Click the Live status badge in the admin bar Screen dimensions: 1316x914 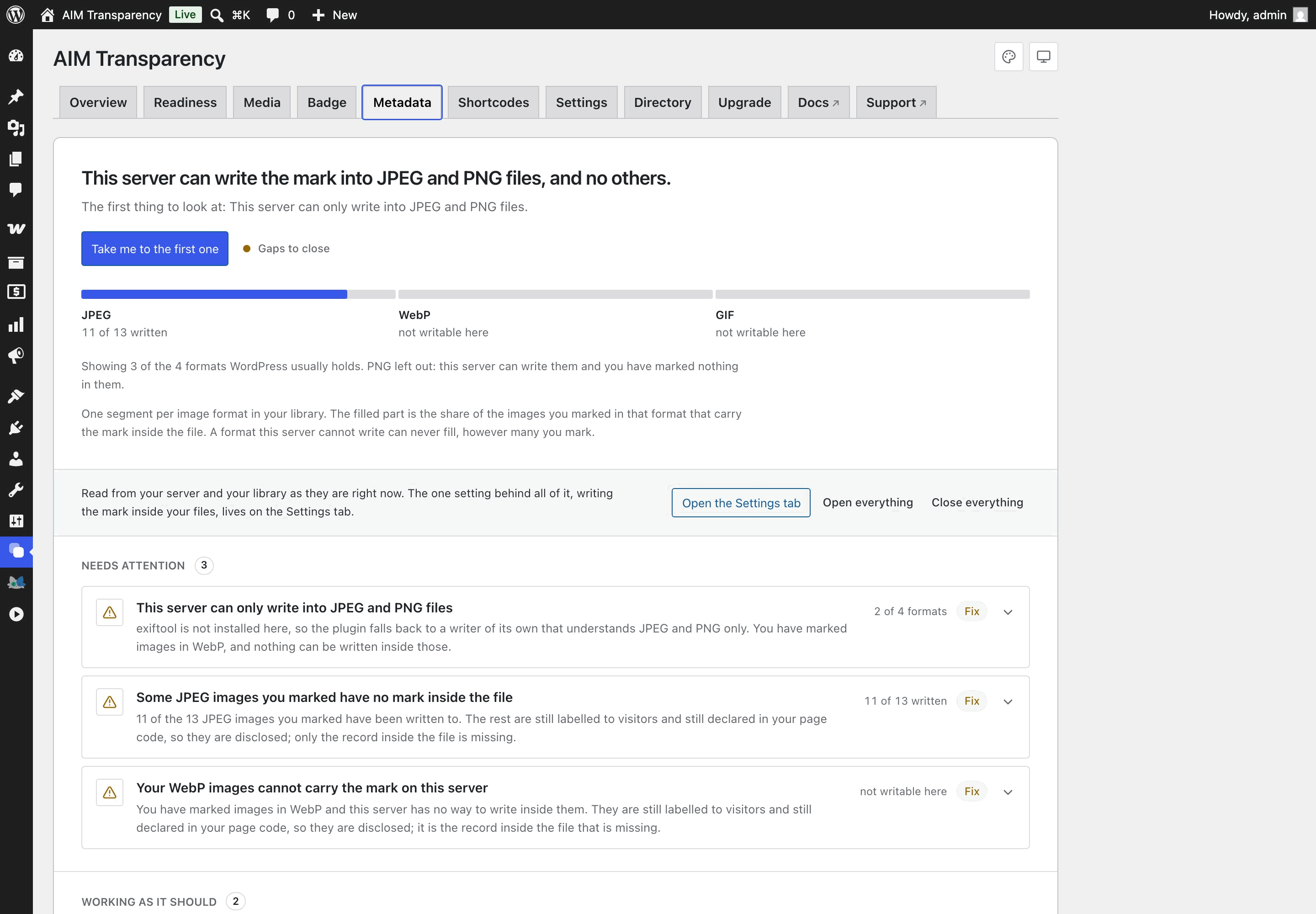(x=185, y=15)
